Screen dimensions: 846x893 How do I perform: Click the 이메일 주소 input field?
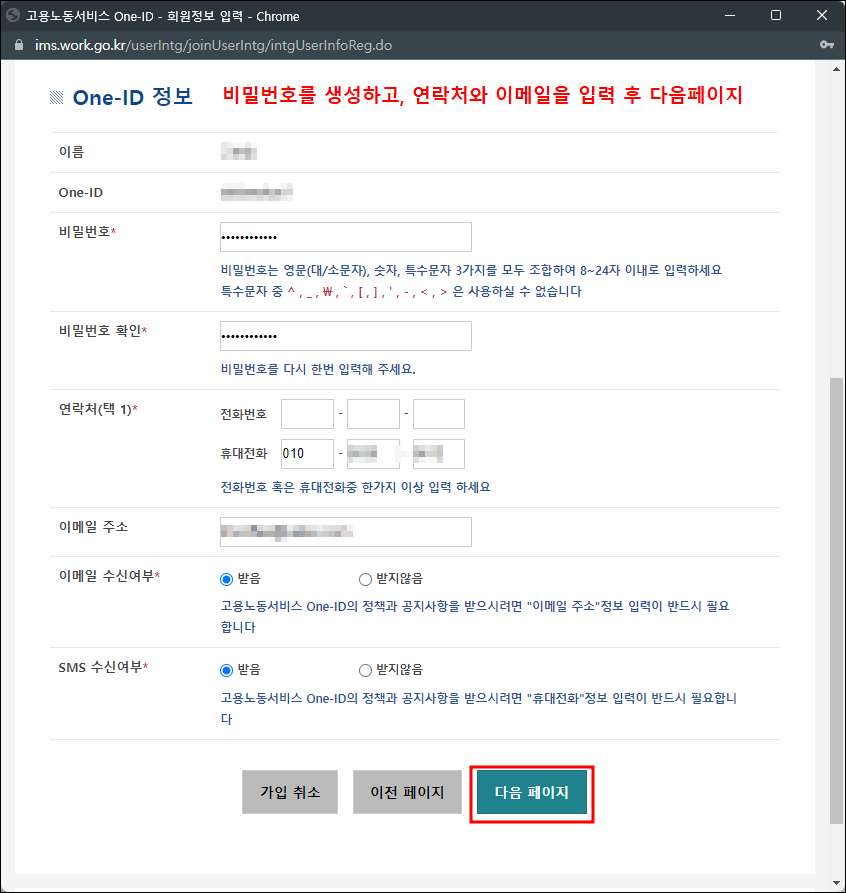[345, 531]
